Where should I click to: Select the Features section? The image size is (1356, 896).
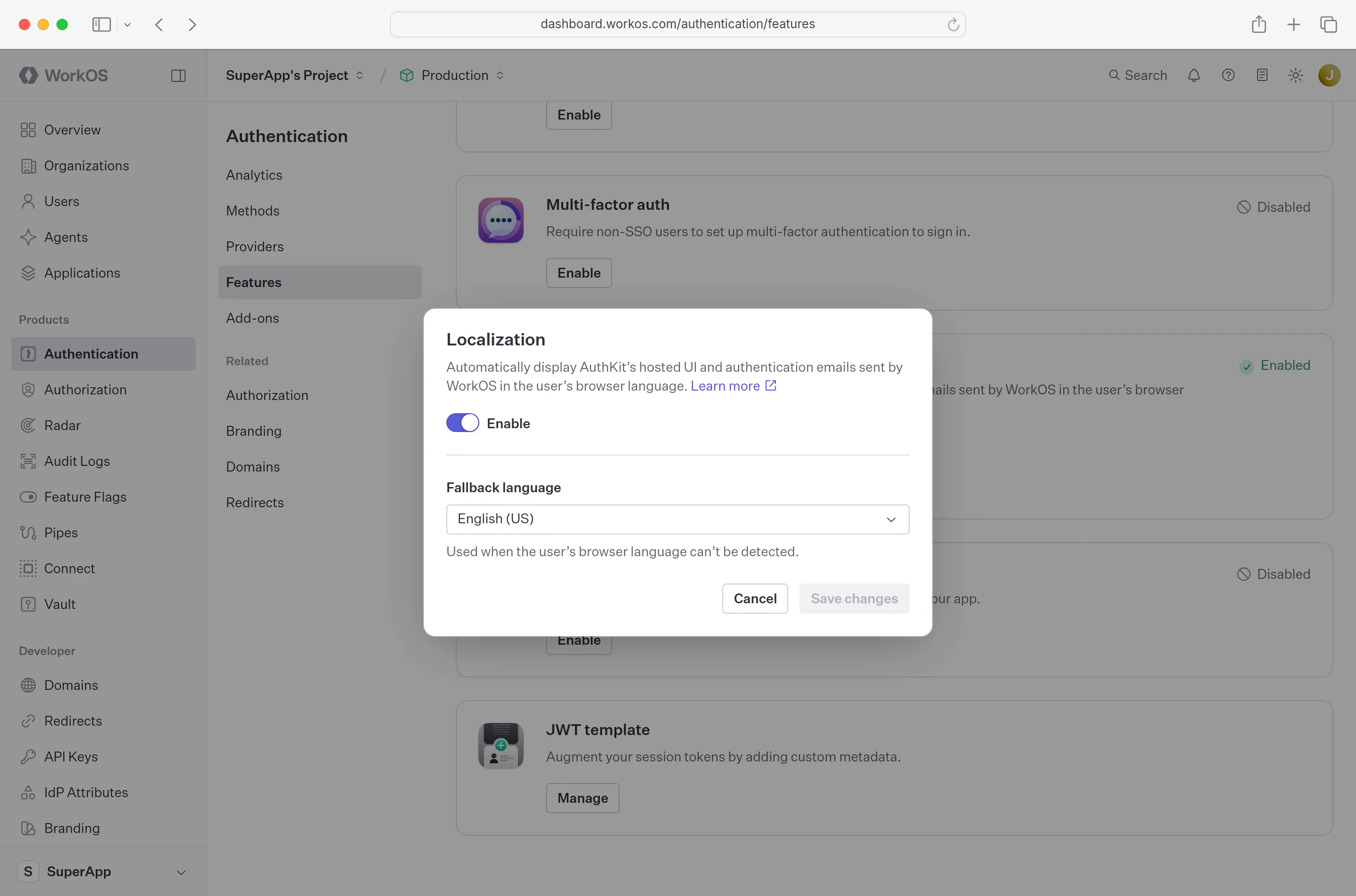coord(320,282)
